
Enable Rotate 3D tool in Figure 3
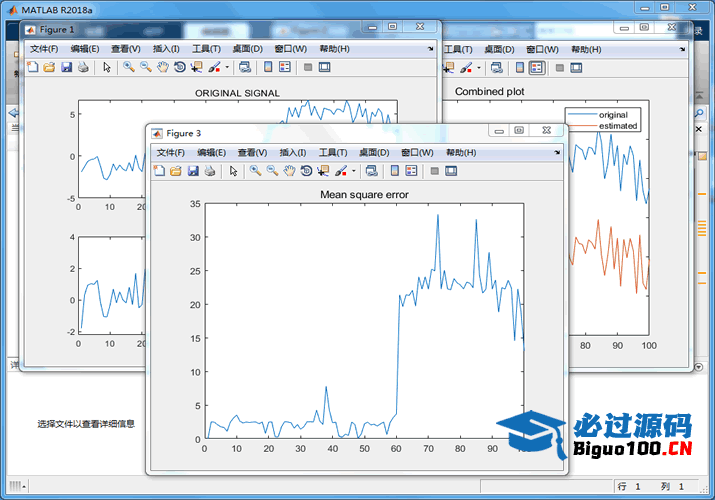click(x=306, y=171)
